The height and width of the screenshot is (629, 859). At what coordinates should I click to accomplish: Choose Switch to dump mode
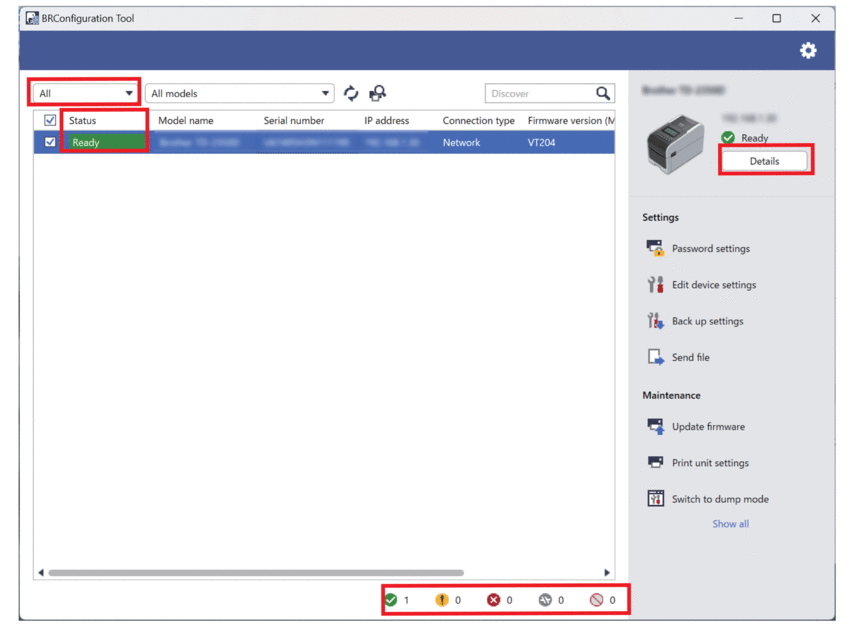(720, 499)
